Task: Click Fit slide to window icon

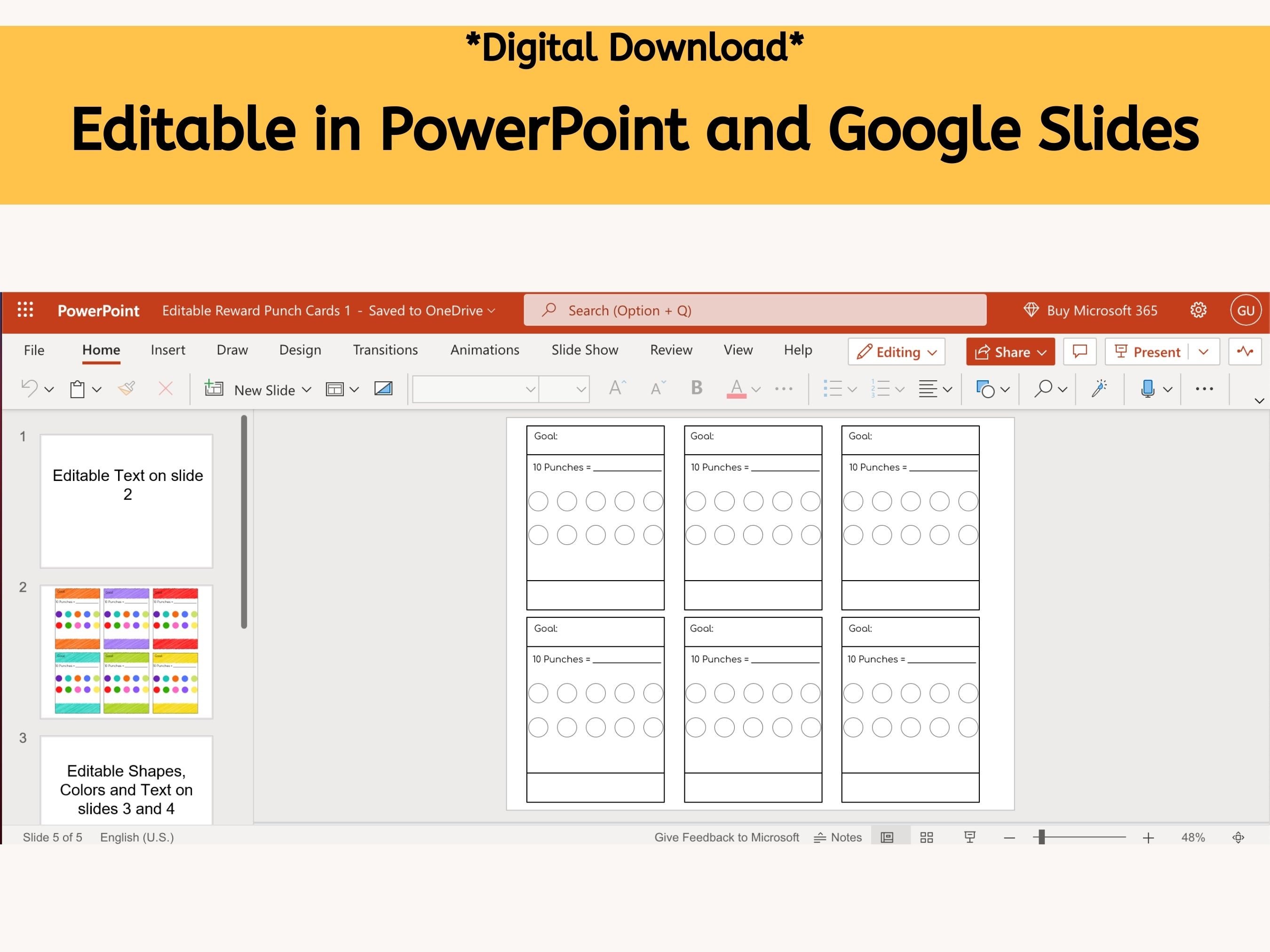Action: 1238,837
